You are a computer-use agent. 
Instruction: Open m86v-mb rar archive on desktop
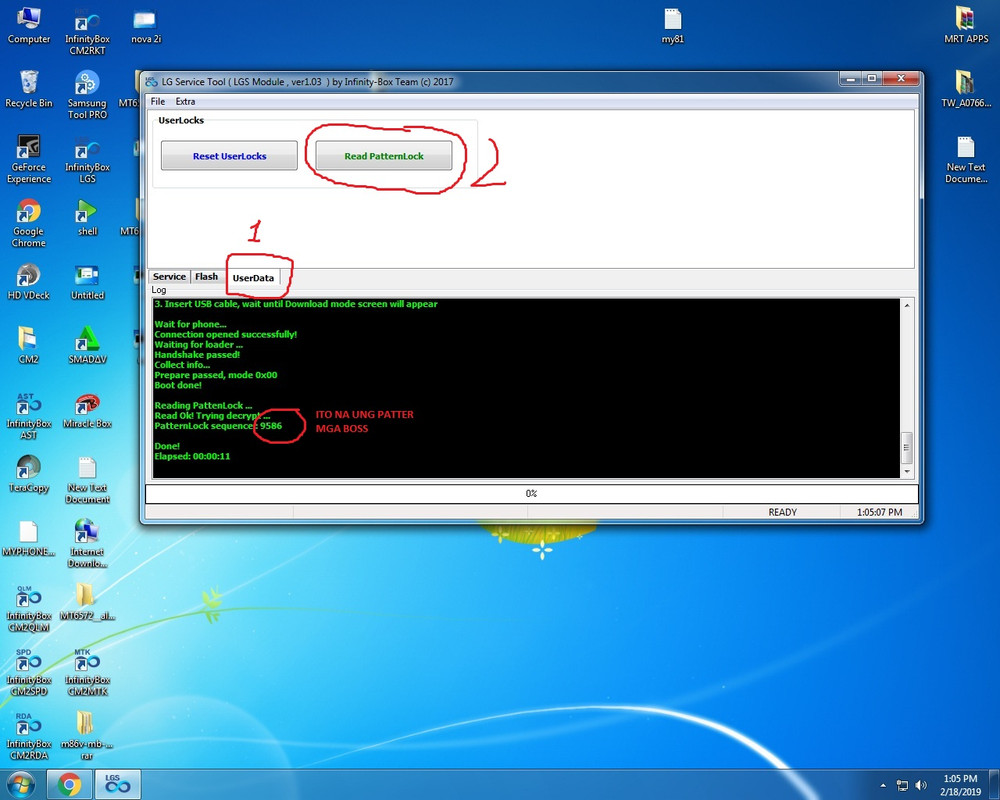[87, 736]
